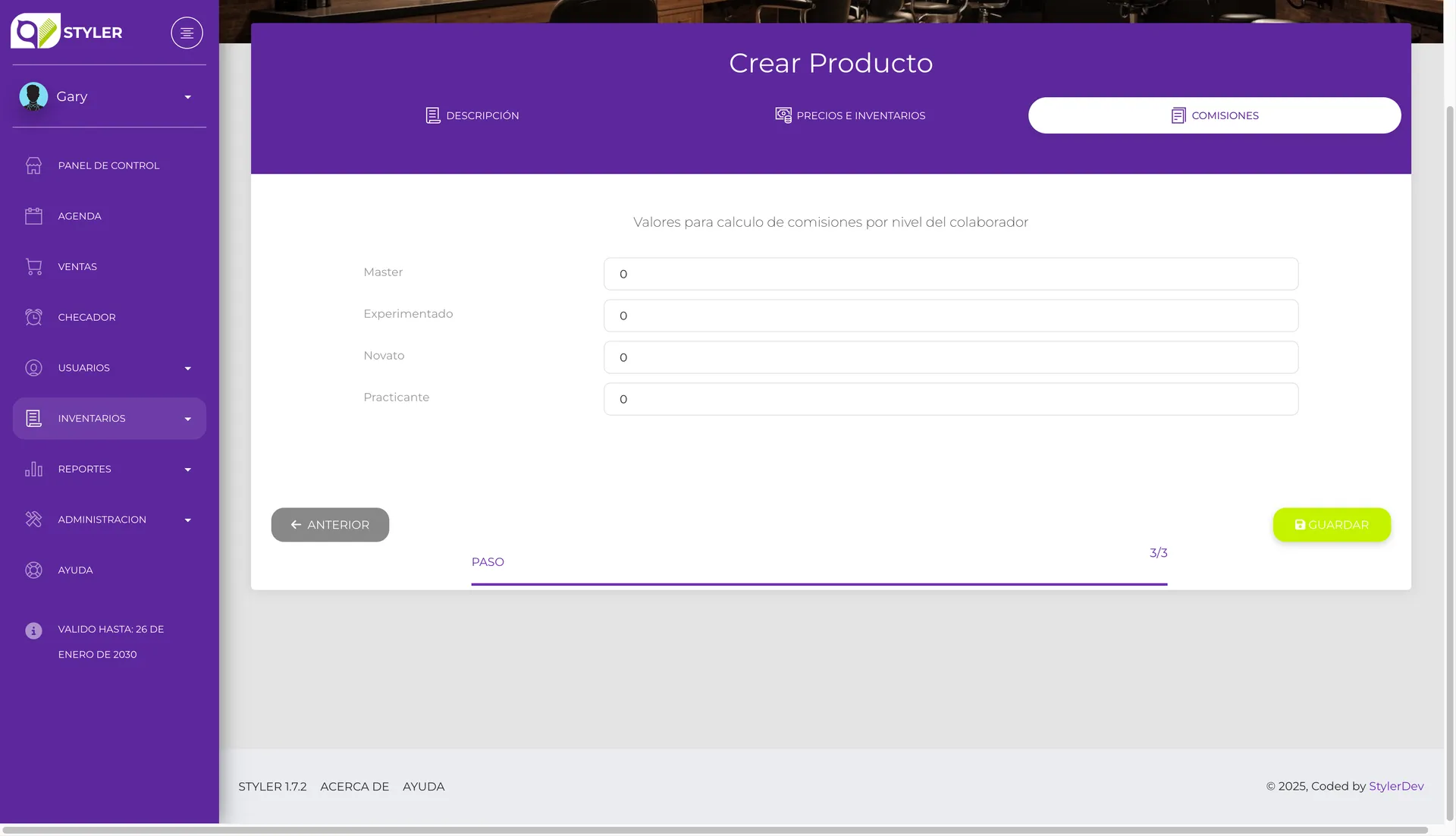Click the Paso 3/3 progress bar
The height and width of the screenshot is (836, 1456).
coord(819,584)
